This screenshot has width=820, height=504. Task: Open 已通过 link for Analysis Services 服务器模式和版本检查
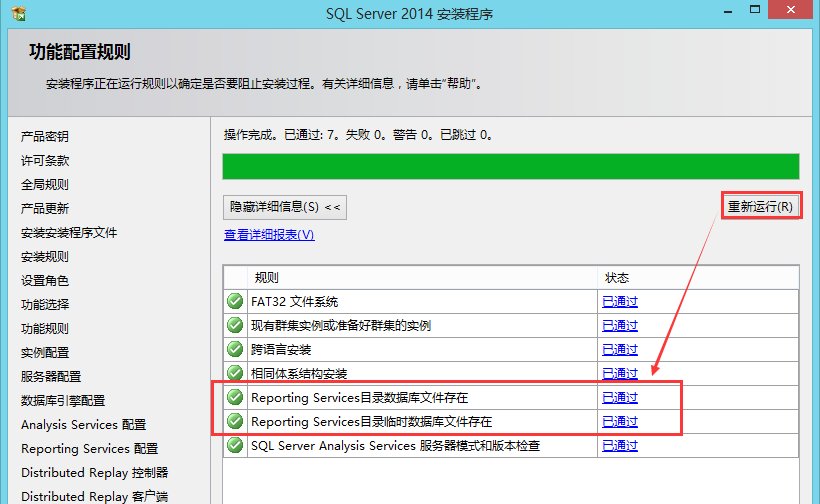620,446
